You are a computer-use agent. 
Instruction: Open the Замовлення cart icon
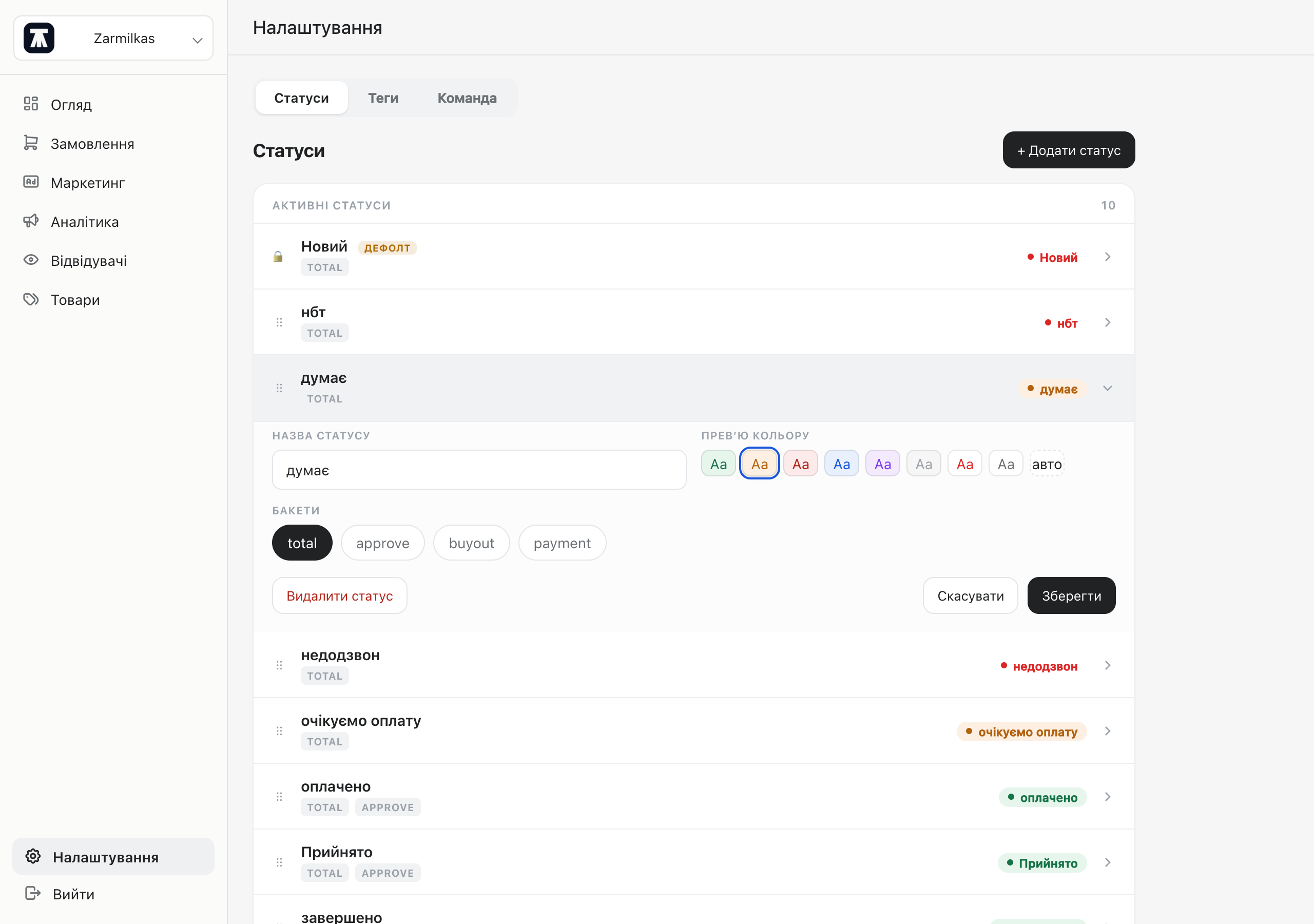click(31, 143)
